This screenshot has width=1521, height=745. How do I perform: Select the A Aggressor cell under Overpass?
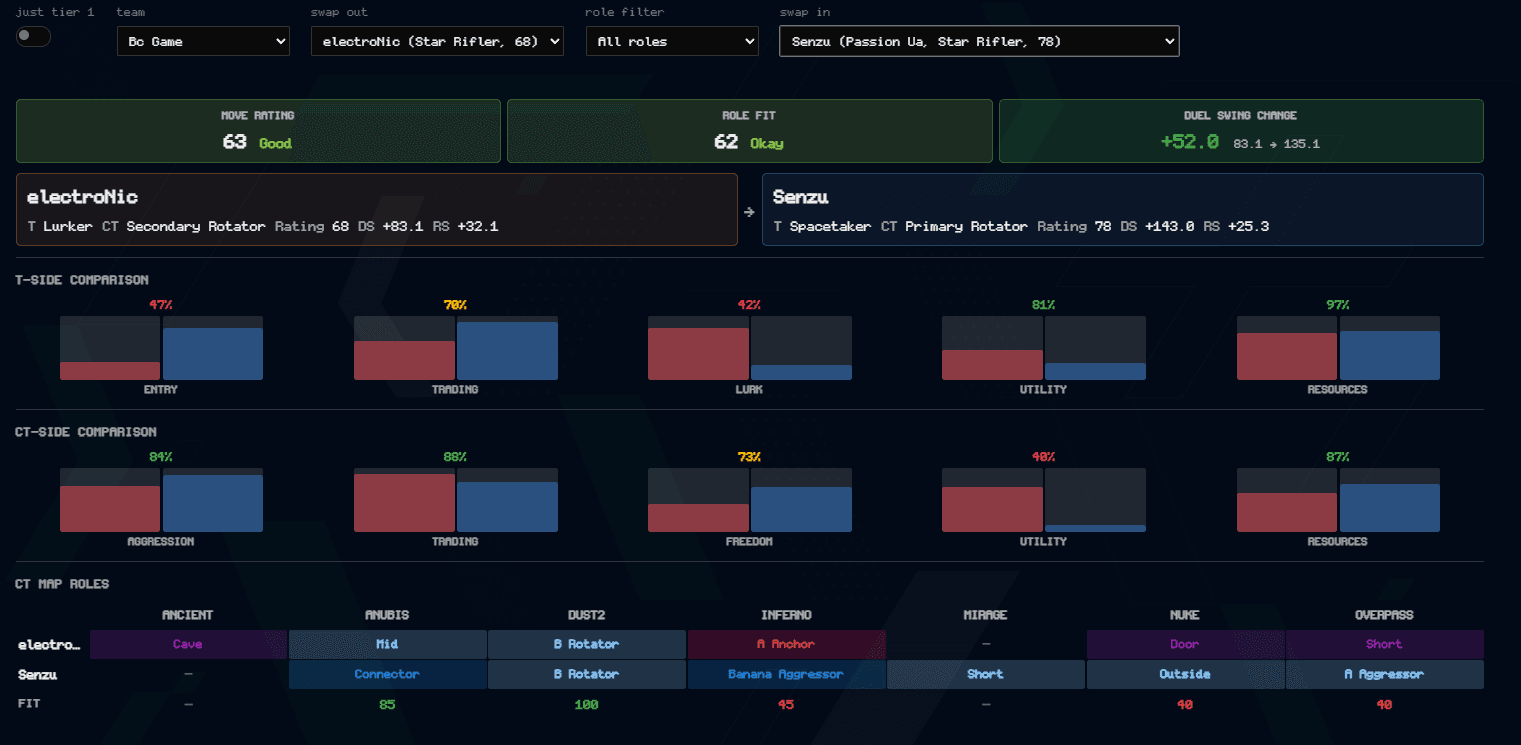click(1385, 674)
